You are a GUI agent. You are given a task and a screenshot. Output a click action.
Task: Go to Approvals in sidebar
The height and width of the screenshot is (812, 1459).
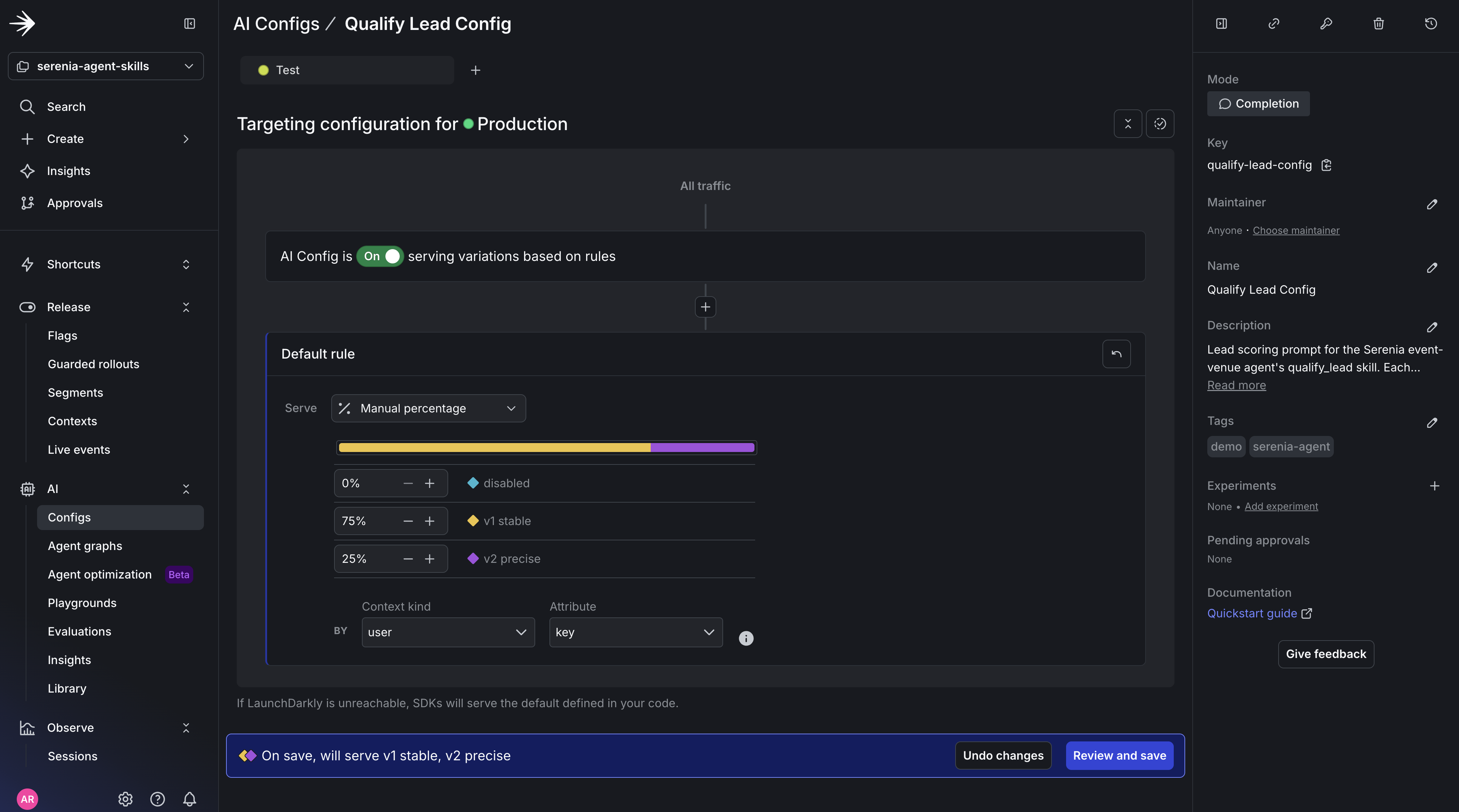(x=75, y=203)
